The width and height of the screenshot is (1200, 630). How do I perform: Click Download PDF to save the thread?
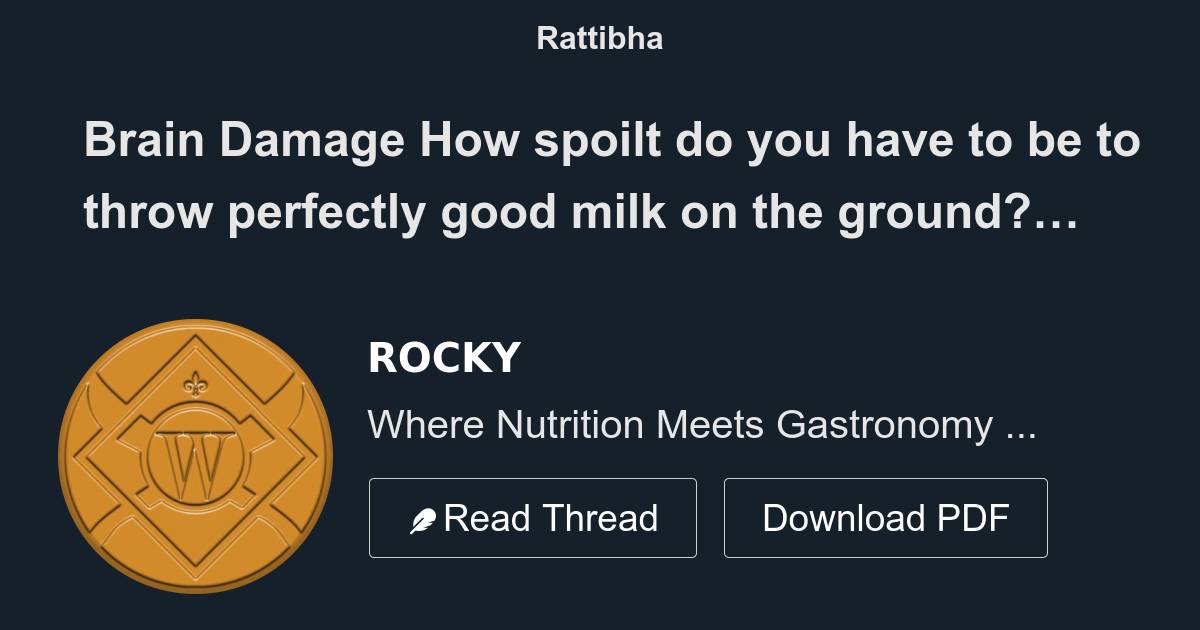(x=886, y=517)
